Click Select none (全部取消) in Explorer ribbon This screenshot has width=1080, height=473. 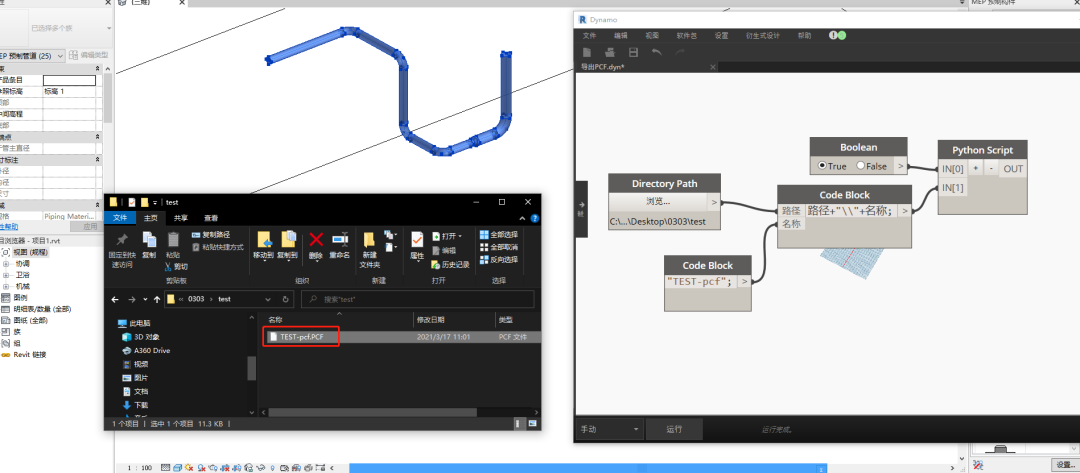point(499,246)
